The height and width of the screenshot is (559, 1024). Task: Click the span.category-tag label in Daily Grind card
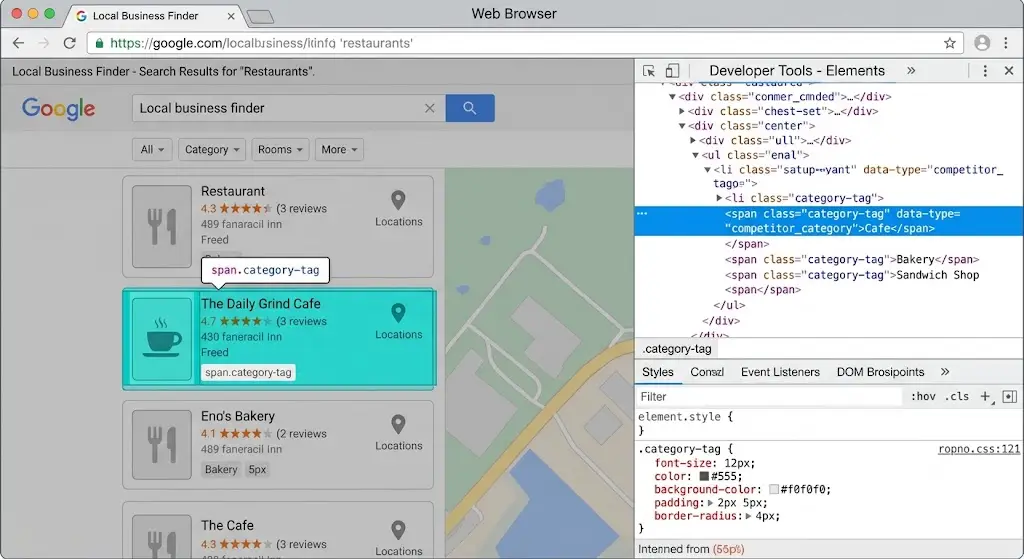(x=248, y=372)
